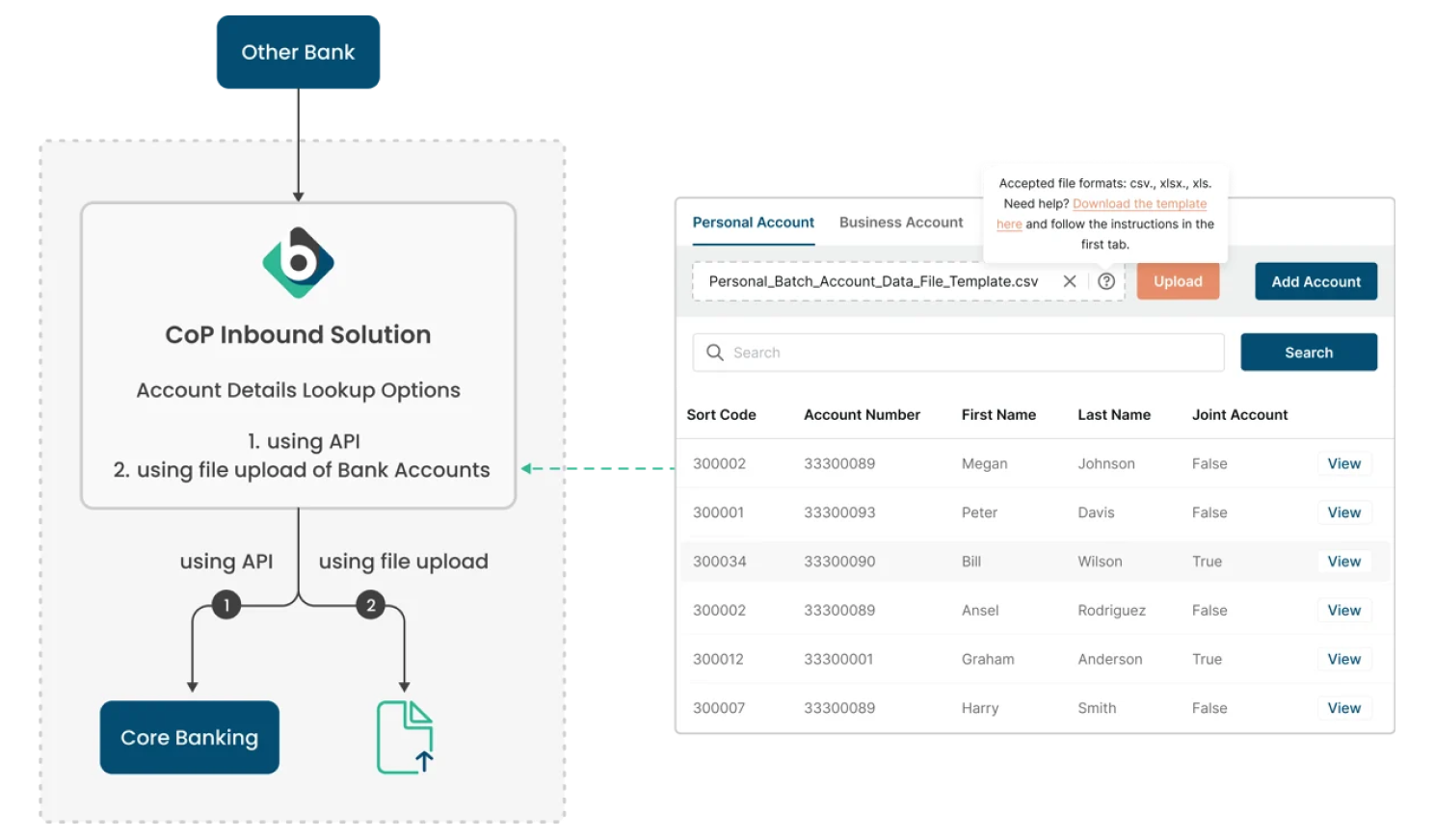Open the help question mark icon
Viewport: 1434px width, 840px height.
tap(1106, 281)
